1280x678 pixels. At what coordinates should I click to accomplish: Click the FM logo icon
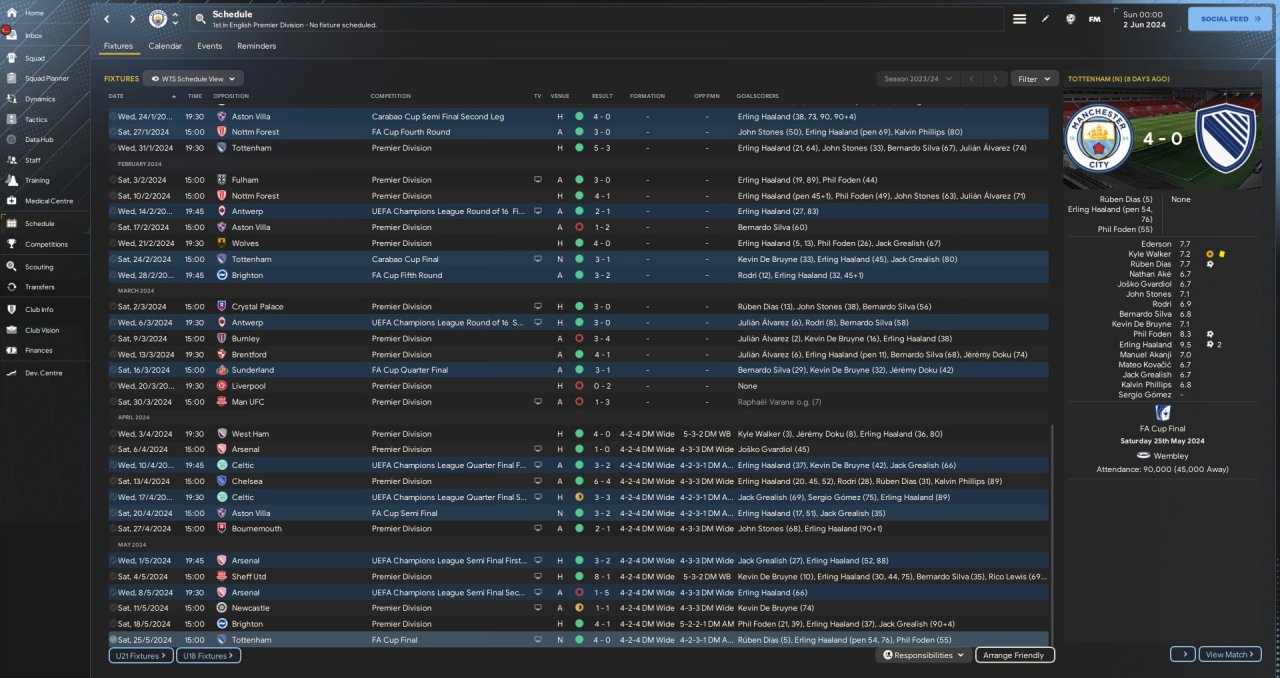1094,19
